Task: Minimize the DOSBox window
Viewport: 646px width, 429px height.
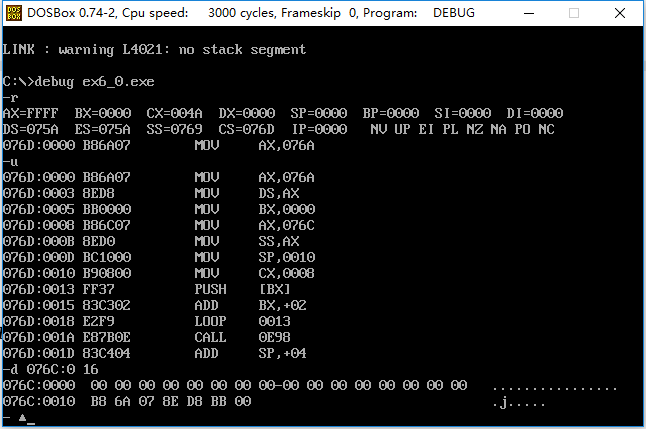Action: [x=529, y=13]
